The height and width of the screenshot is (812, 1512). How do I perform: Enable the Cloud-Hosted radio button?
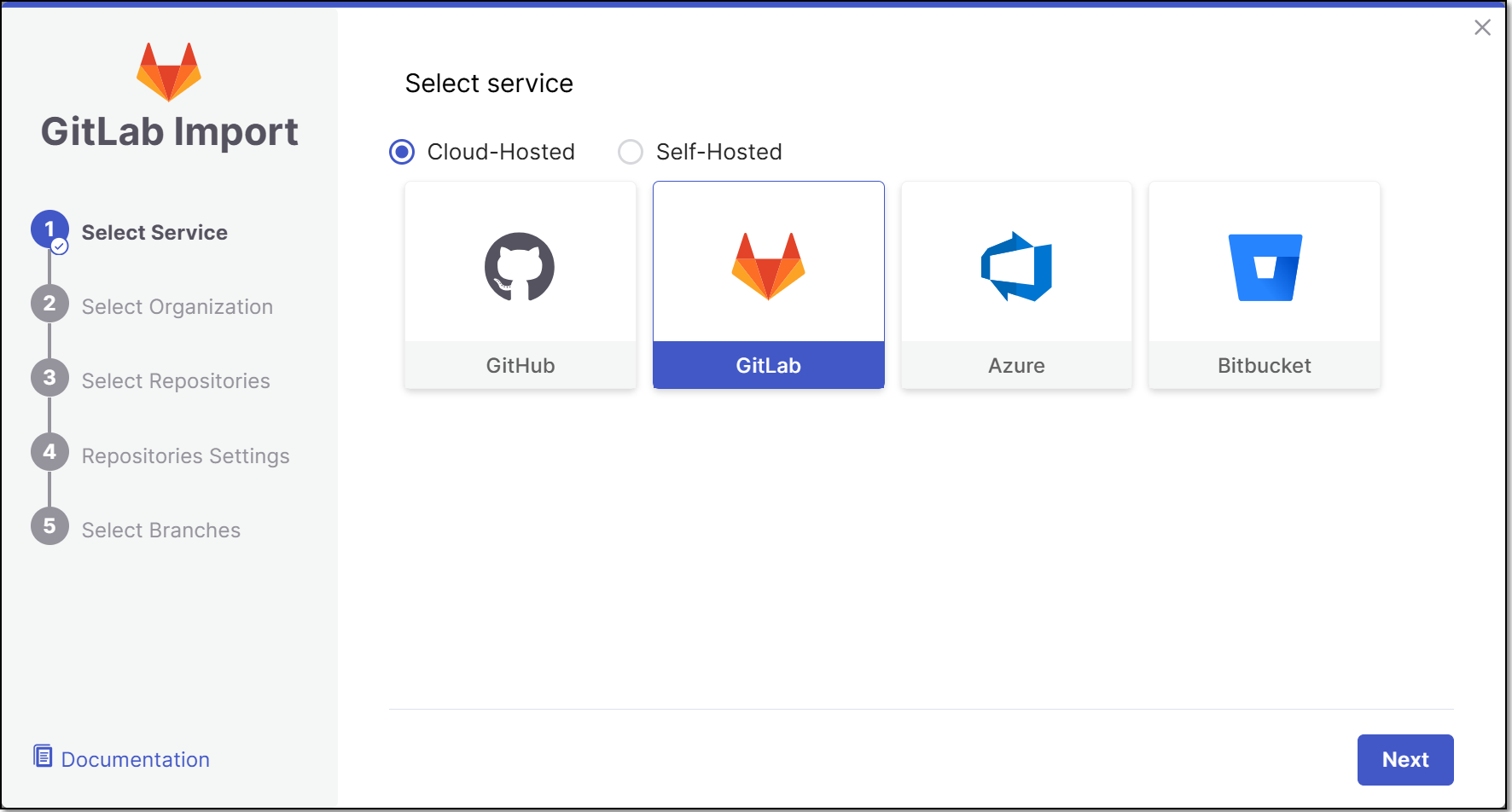402,152
